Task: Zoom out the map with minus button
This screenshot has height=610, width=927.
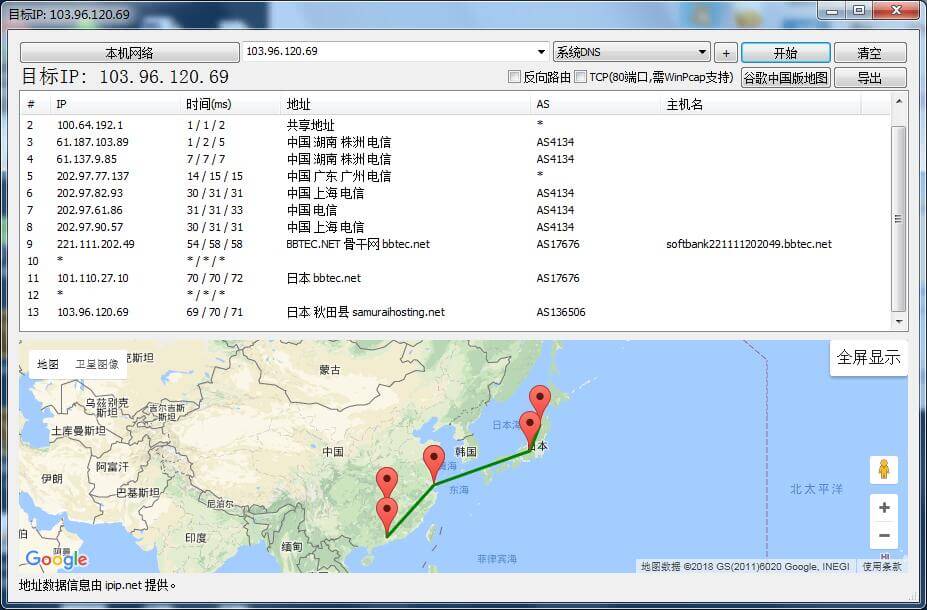Action: click(x=883, y=536)
